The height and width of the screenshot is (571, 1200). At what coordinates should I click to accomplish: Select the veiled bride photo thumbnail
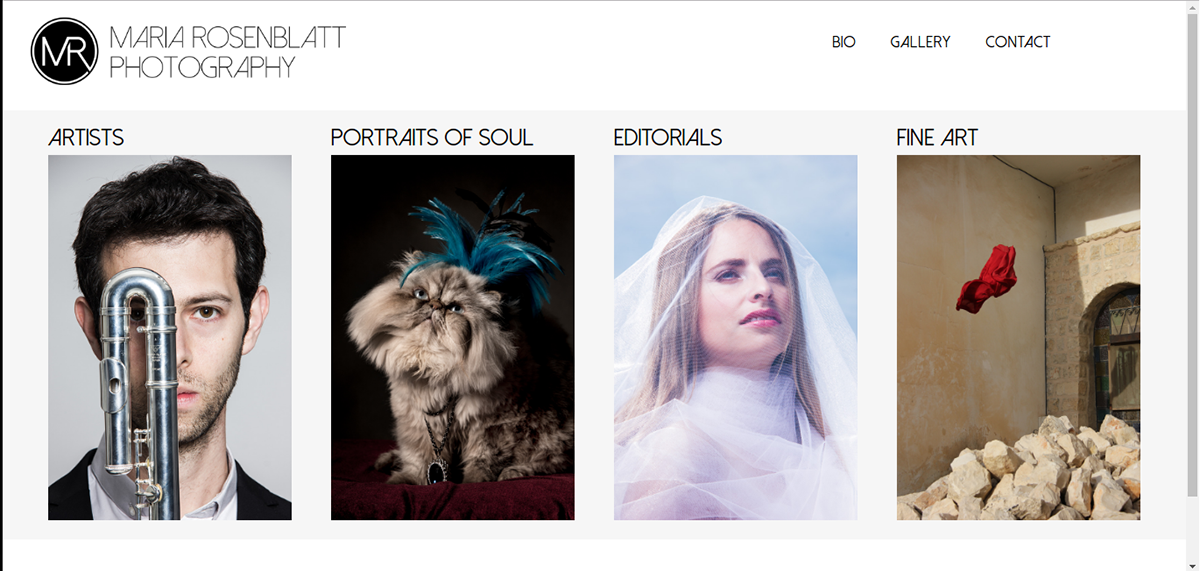click(x=736, y=337)
